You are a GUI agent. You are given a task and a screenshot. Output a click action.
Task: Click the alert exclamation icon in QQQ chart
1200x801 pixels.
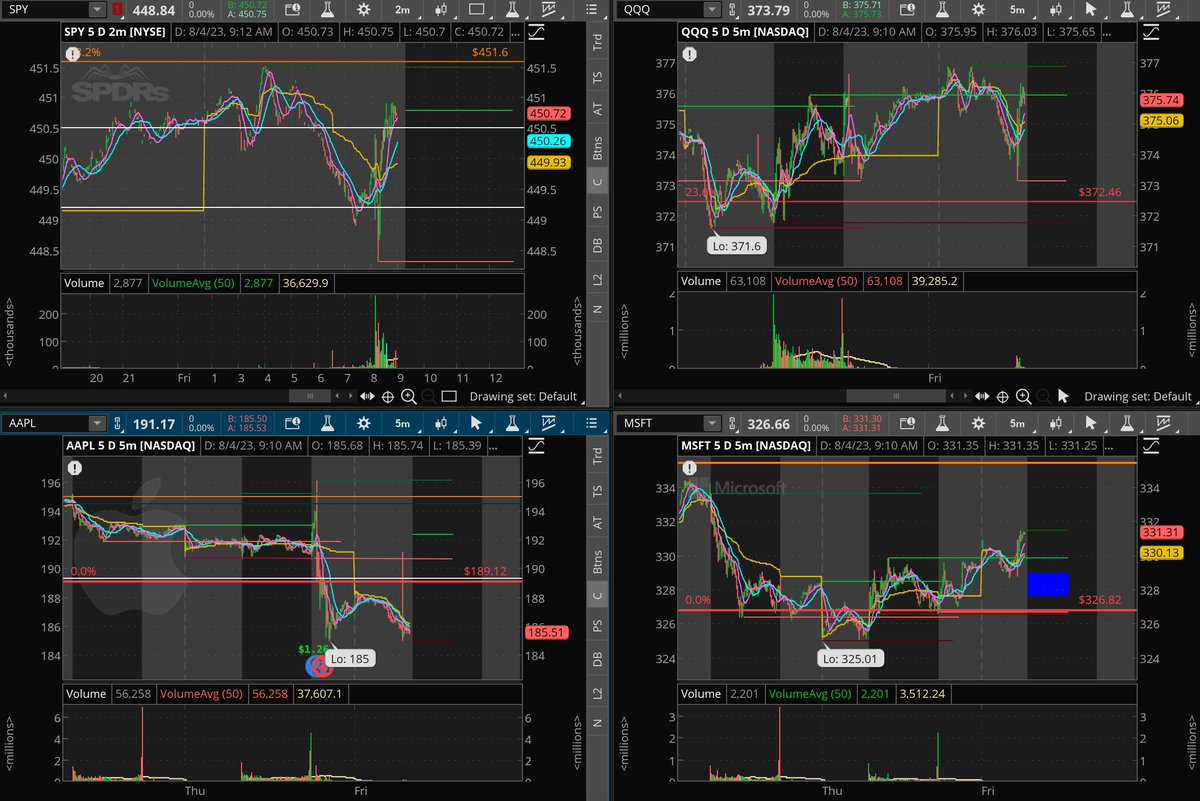[690, 54]
